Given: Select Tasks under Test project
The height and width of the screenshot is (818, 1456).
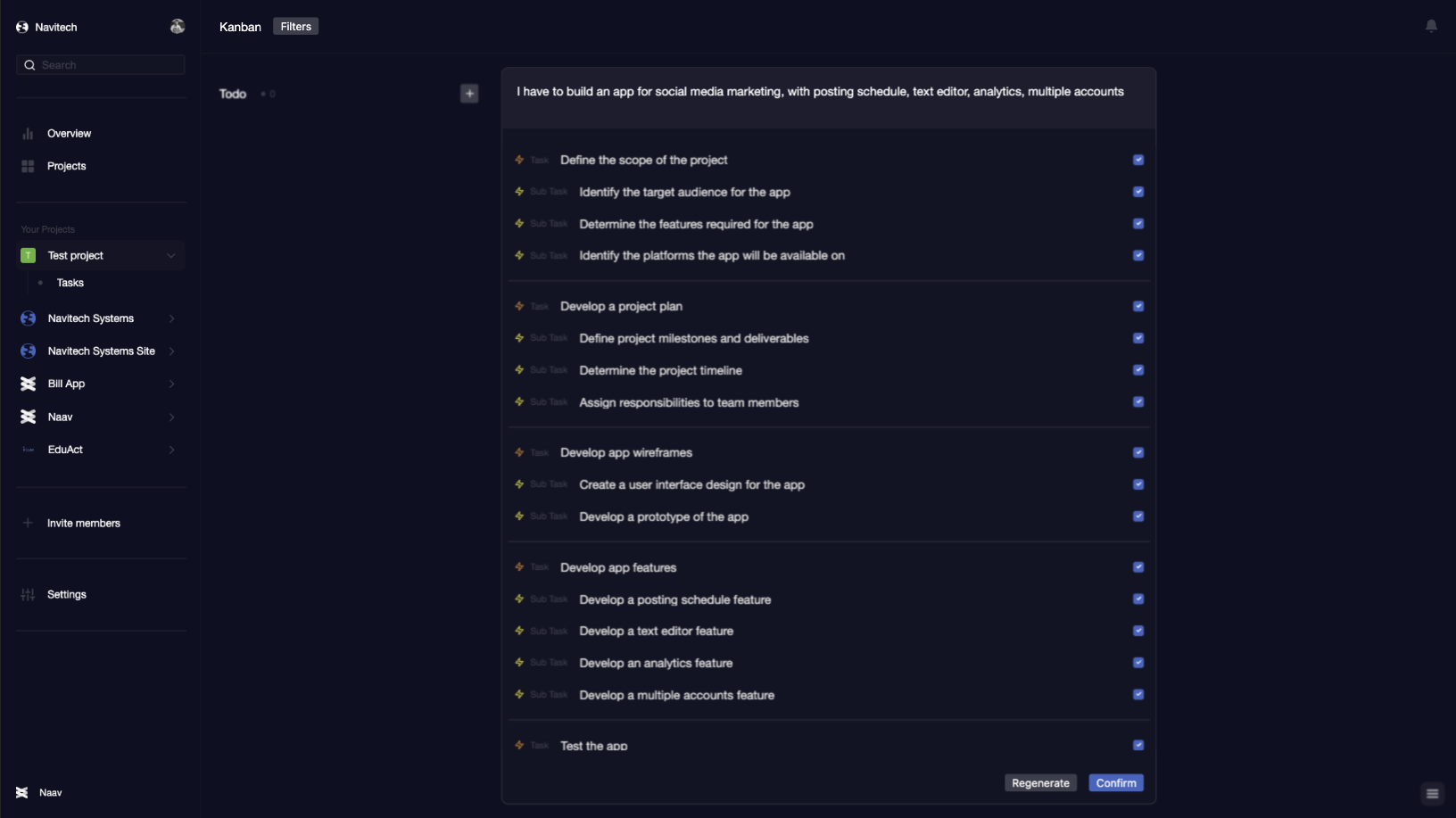Looking at the screenshot, I should [70, 283].
